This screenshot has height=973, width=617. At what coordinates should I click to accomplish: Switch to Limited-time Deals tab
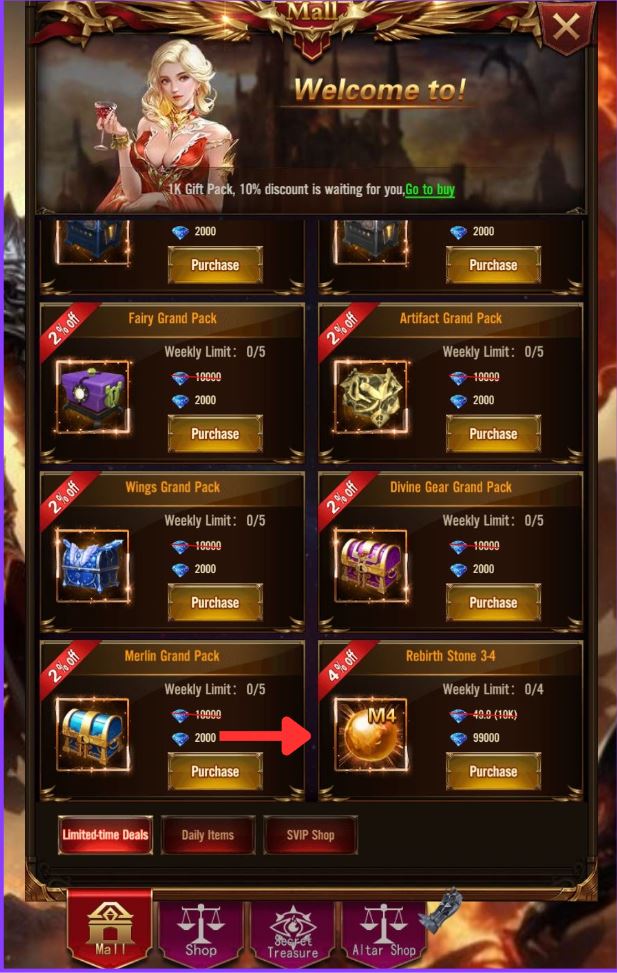tap(105, 835)
